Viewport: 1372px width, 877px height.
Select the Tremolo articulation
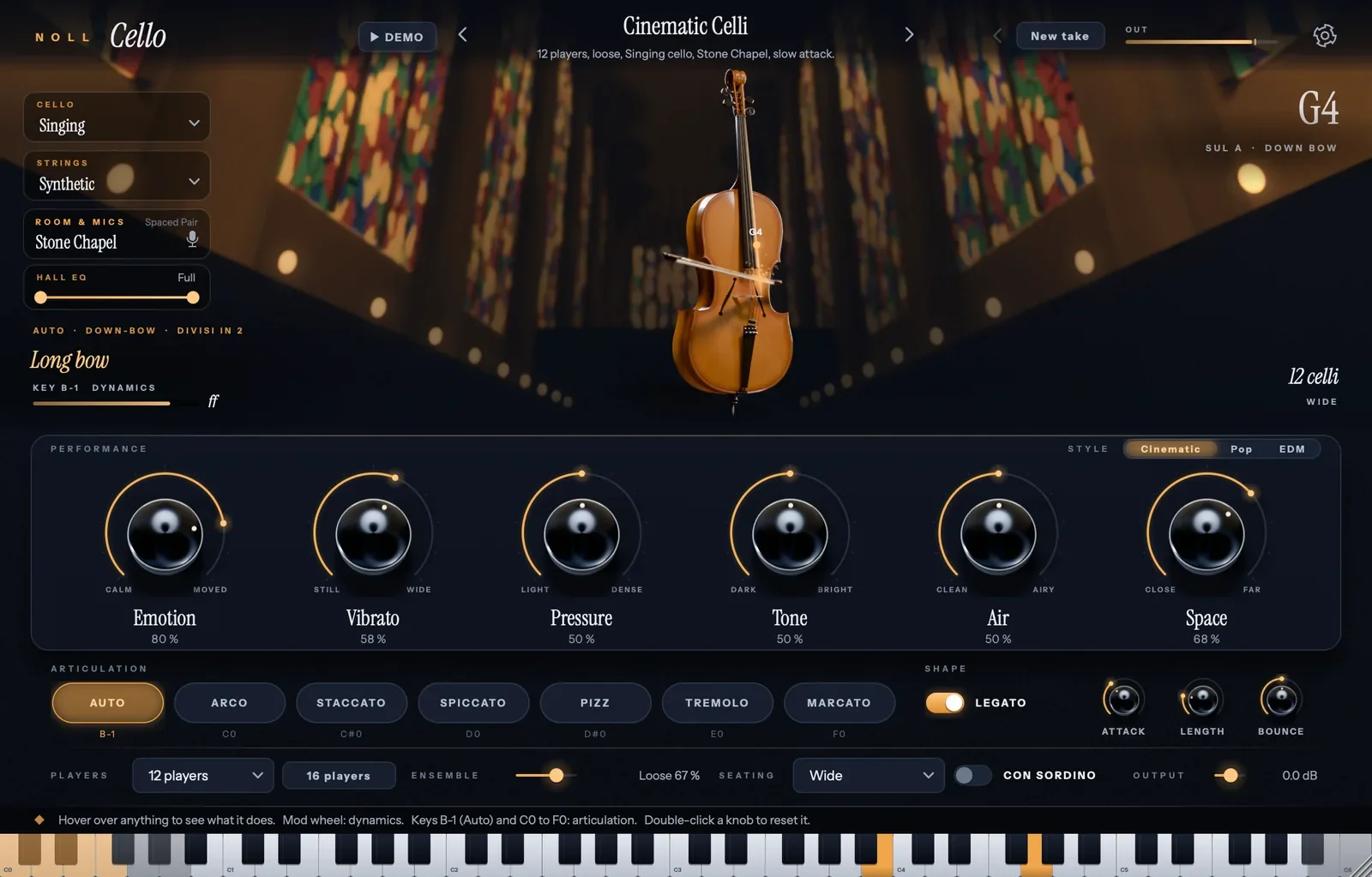click(x=717, y=703)
